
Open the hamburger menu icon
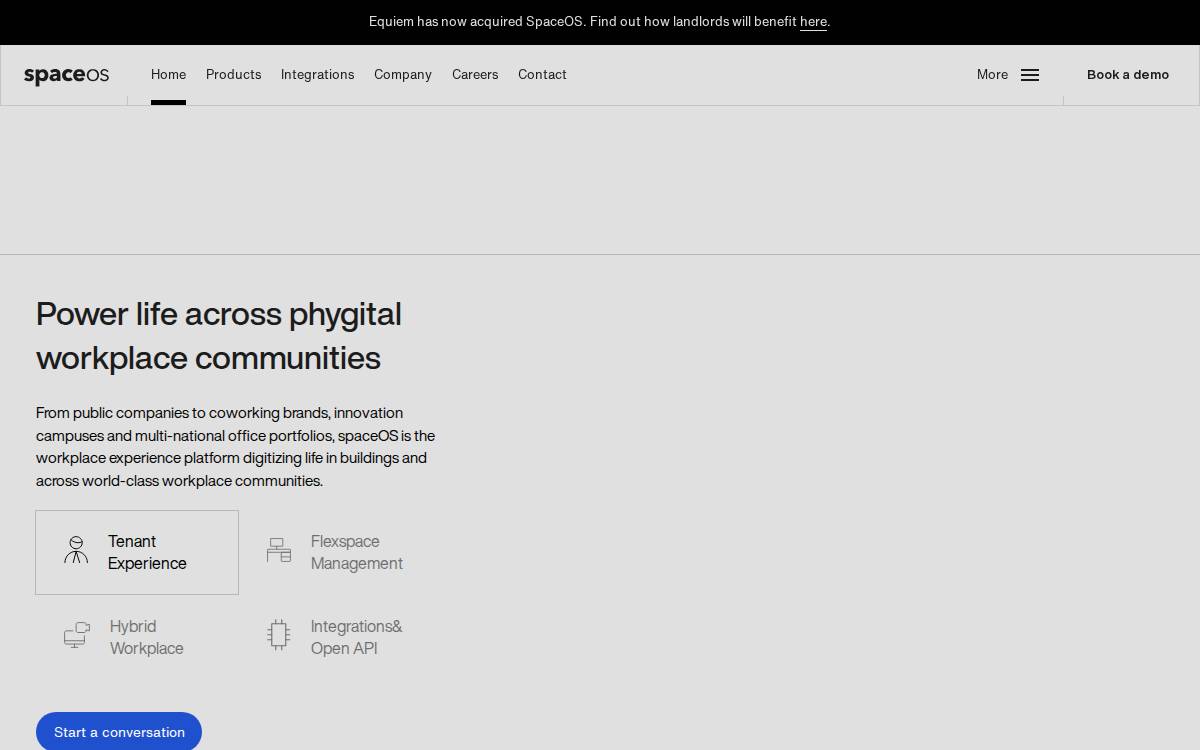point(1030,75)
